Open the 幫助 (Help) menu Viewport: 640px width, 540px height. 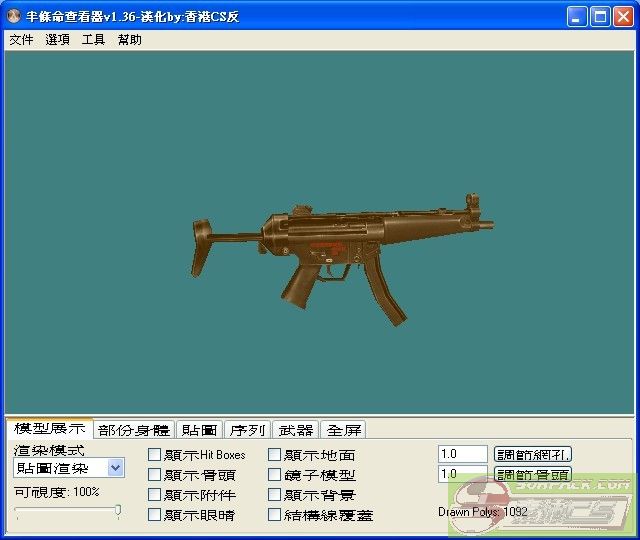[129, 40]
